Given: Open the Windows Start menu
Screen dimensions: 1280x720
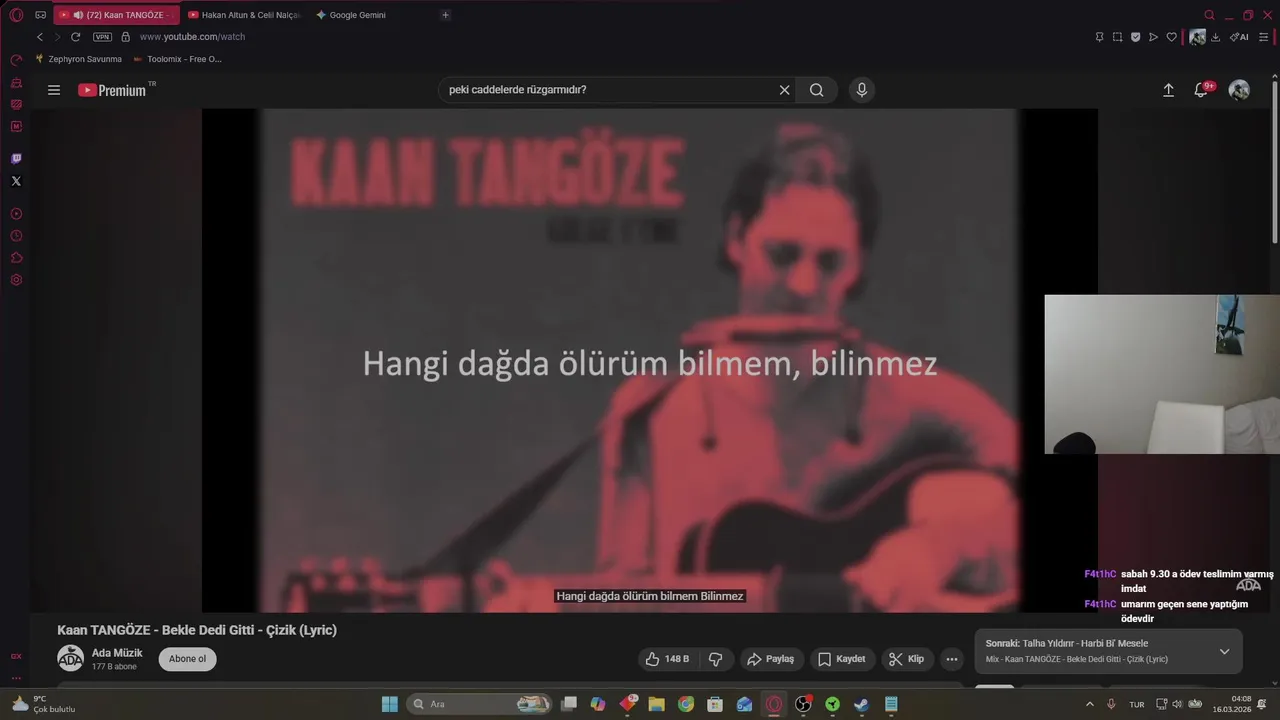Looking at the screenshot, I should [x=390, y=704].
